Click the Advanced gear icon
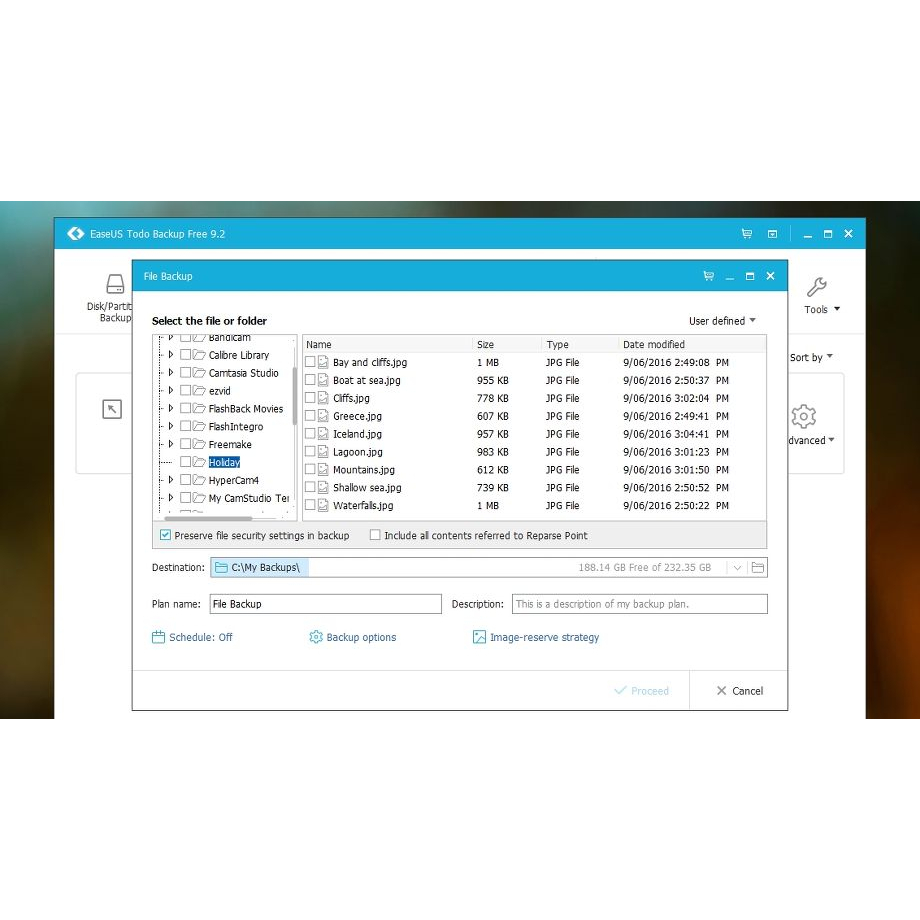Image resolution: width=920 pixels, height=920 pixels. tap(803, 416)
